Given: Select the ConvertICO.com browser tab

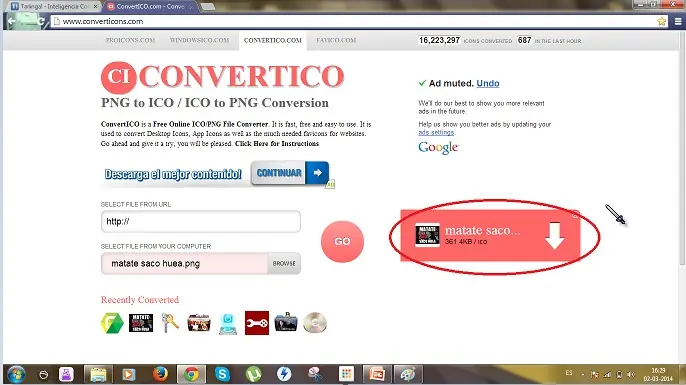Looking at the screenshot, I should pyautogui.click(x=151, y=7).
